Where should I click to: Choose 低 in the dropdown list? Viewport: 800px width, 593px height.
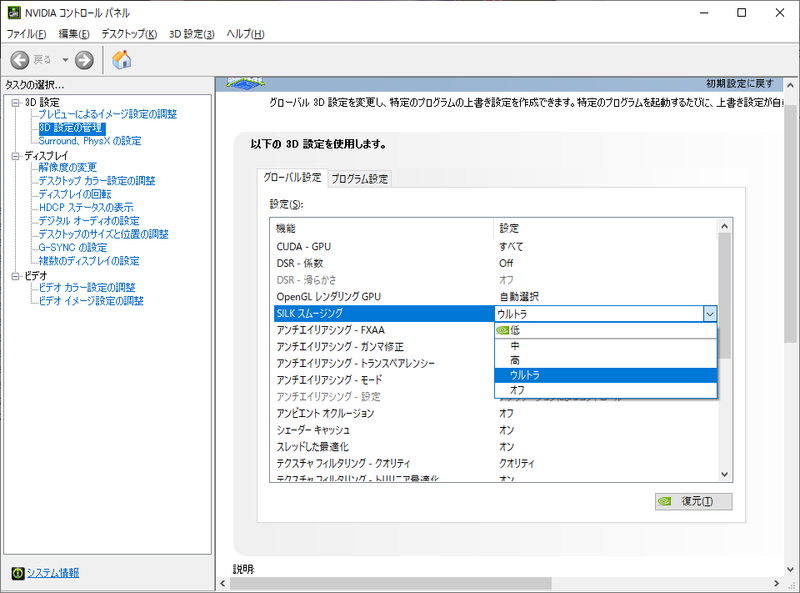coord(606,331)
